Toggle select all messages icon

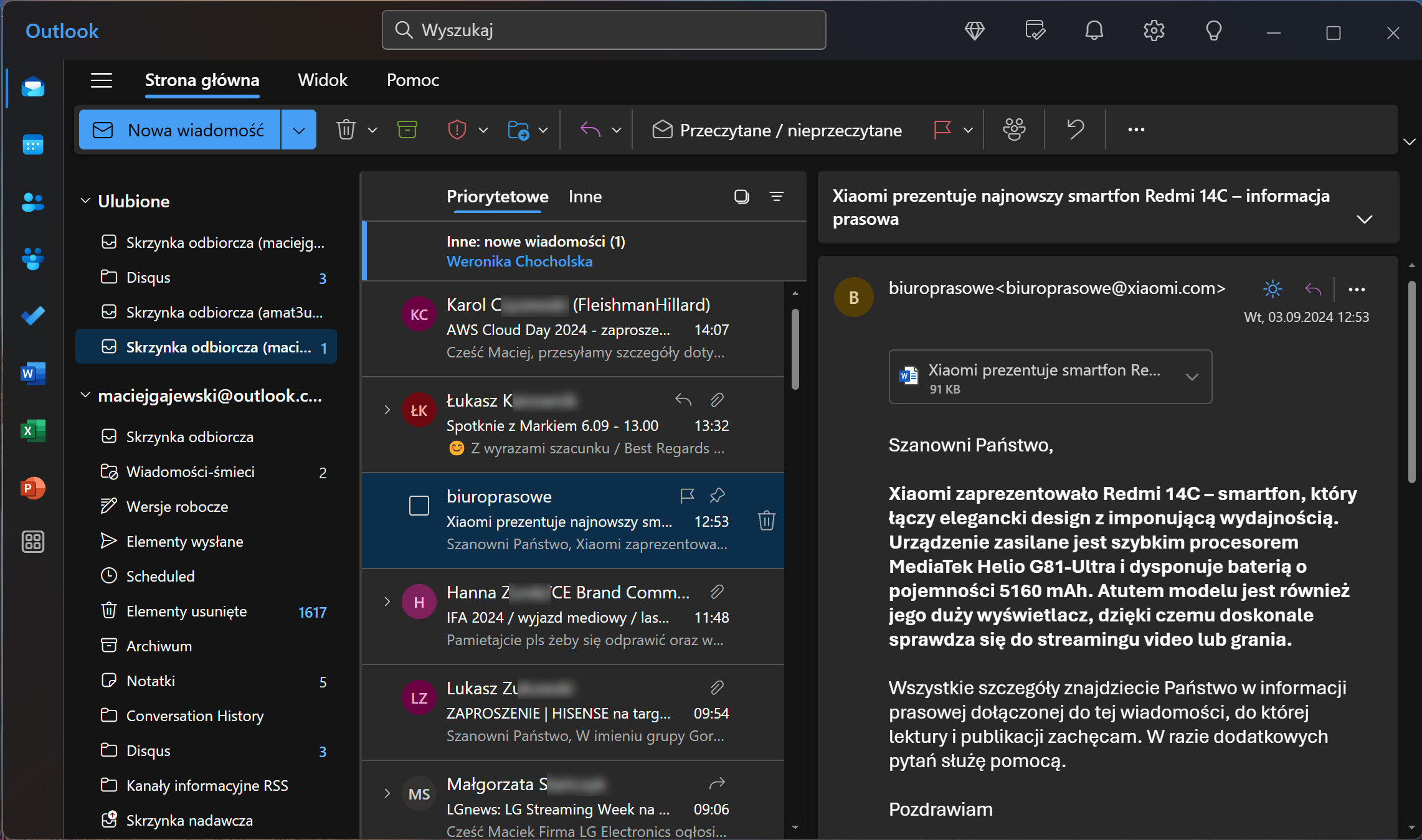[x=741, y=197]
